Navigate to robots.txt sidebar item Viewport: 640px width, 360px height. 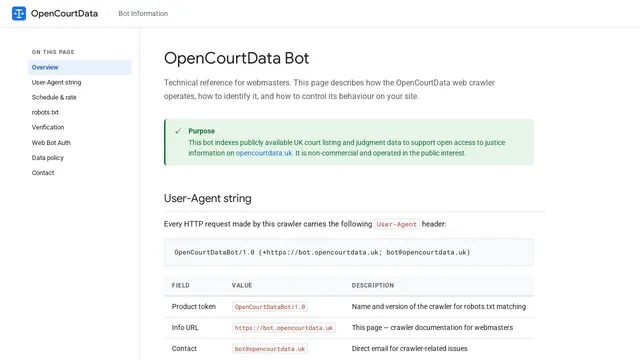click(45, 112)
